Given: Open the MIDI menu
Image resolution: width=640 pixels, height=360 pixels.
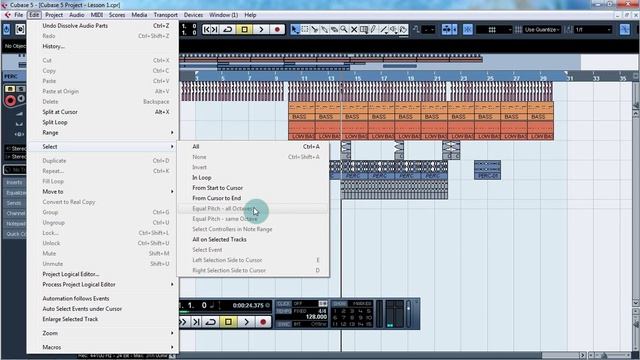Looking at the screenshot, I should pyautogui.click(x=97, y=15).
